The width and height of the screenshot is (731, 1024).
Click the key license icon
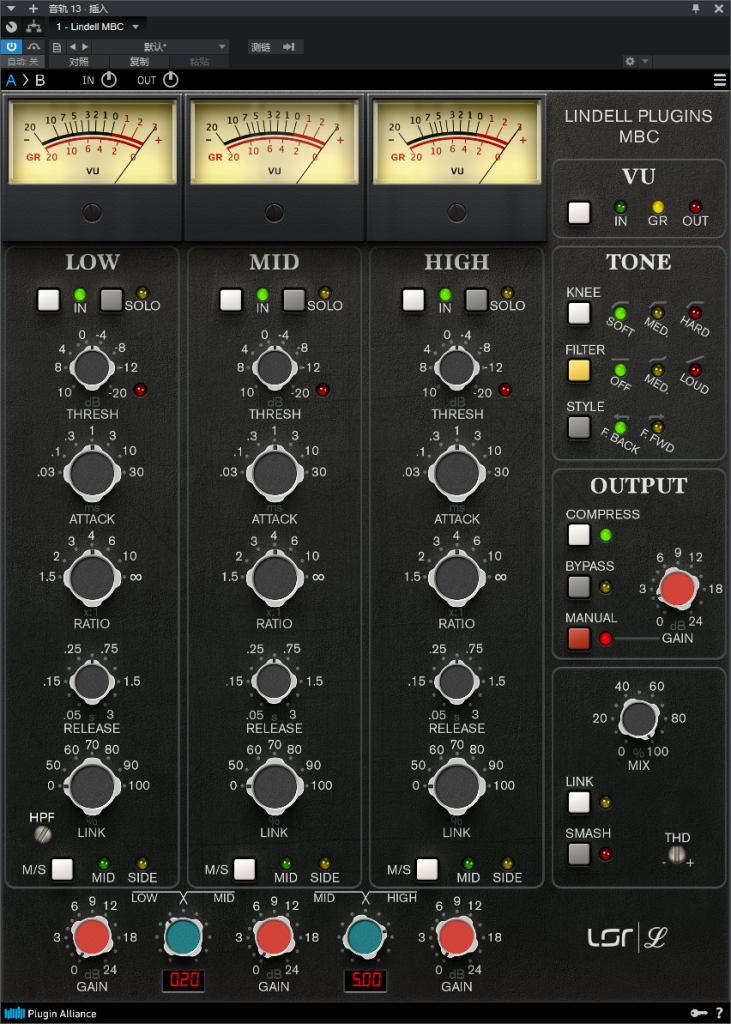point(699,1013)
